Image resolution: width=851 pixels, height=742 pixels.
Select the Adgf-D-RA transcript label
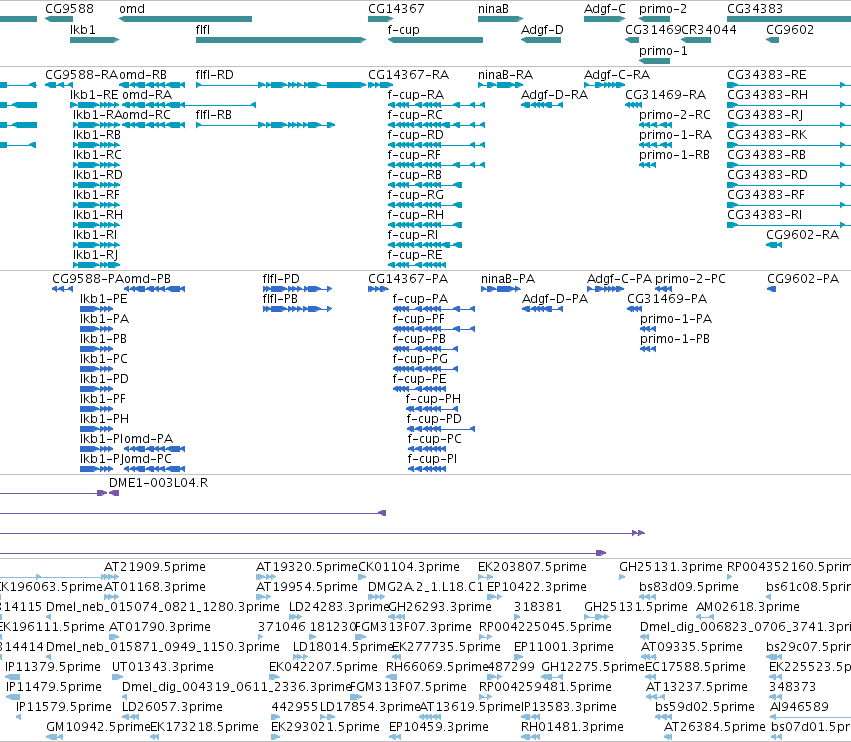[554, 95]
